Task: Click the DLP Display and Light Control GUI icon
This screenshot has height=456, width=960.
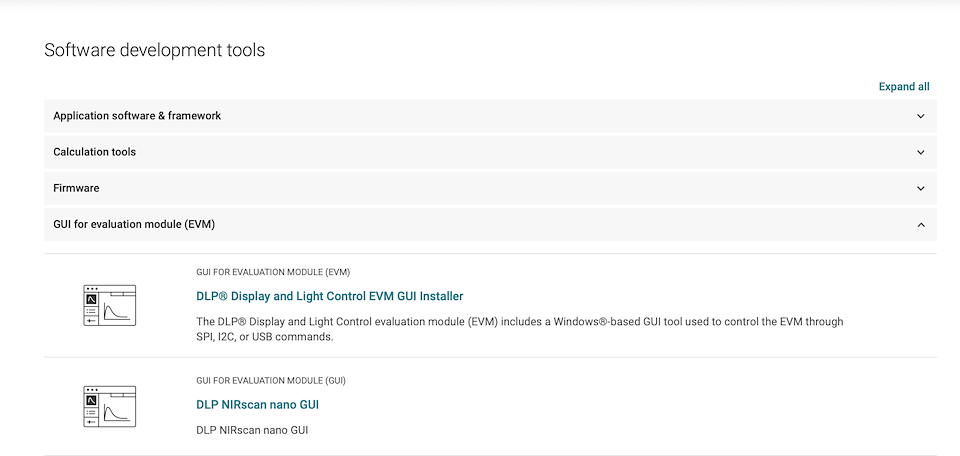Action: (x=109, y=305)
